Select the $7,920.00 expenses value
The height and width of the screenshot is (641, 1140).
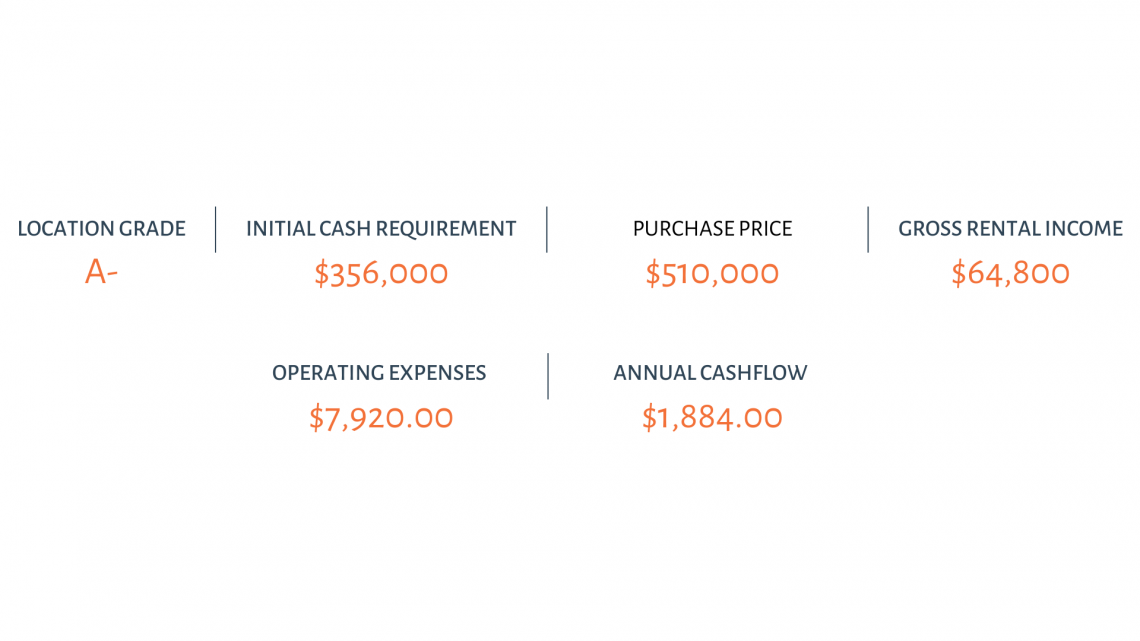(x=381, y=418)
